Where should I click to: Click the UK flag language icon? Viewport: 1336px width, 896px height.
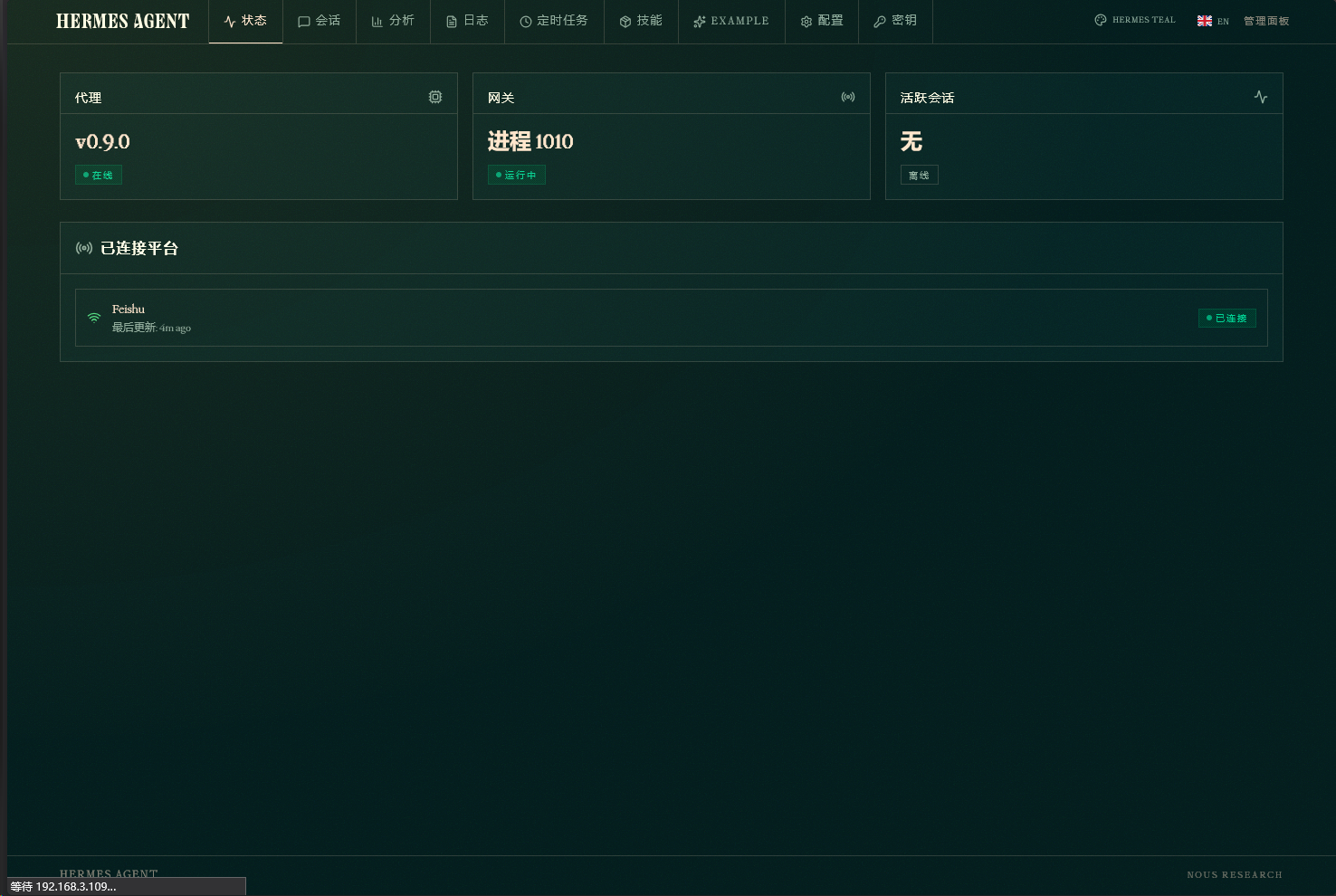point(1205,21)
